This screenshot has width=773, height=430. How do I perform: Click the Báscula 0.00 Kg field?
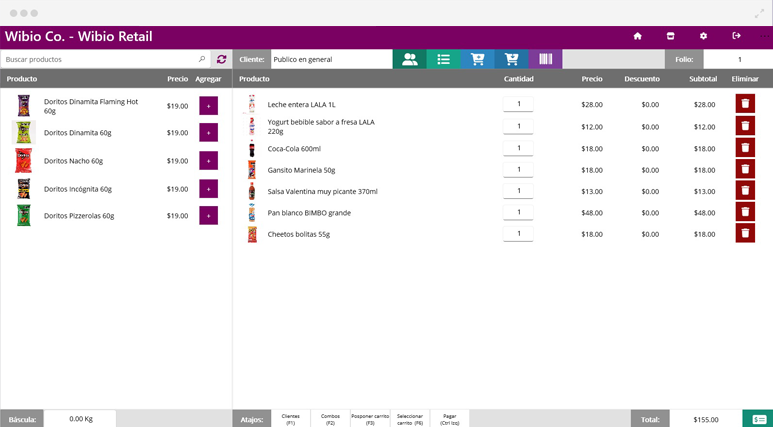pos(80,419)
